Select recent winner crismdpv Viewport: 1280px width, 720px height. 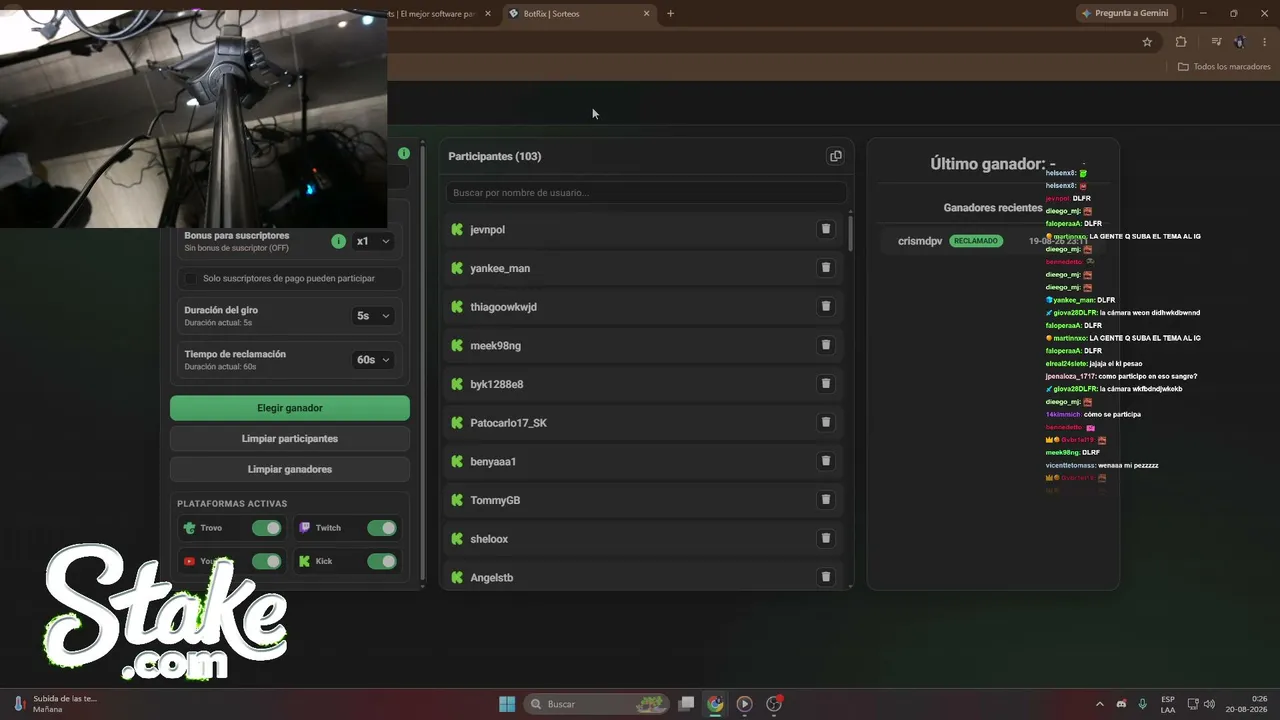pyautogui.click(x=920, y=241)
